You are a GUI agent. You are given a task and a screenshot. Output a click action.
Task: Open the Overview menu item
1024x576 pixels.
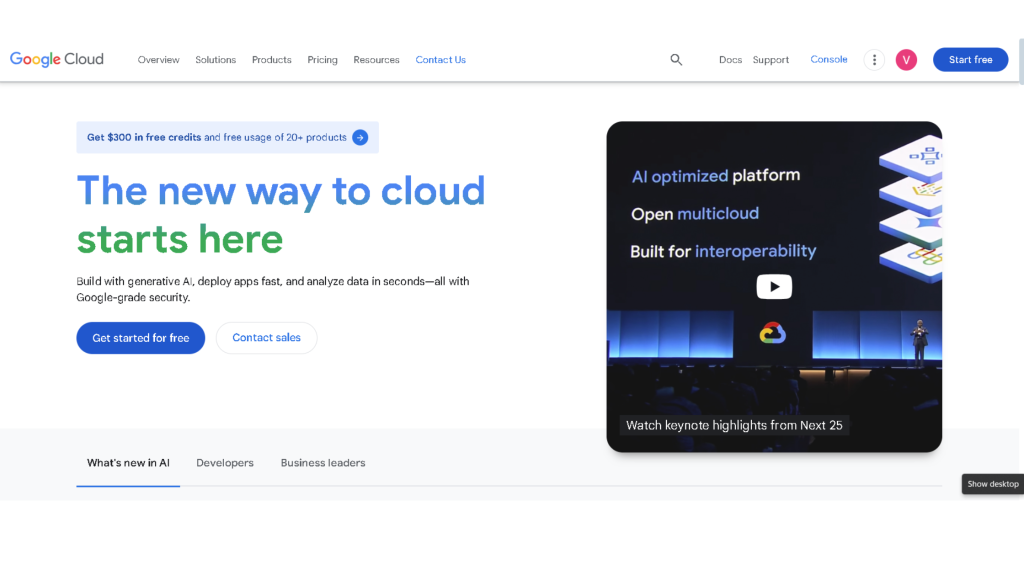click(158, 60)
